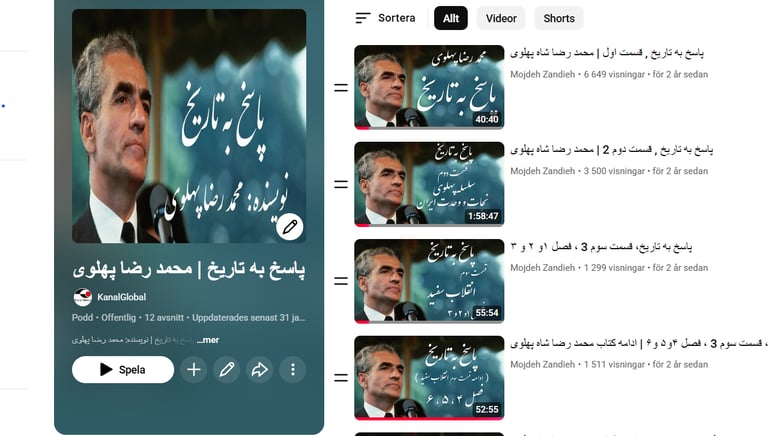Viewport: 768px width, 436px height.
Task: Click the drag handle beside the 40:40 video
Action: point(341,88)
